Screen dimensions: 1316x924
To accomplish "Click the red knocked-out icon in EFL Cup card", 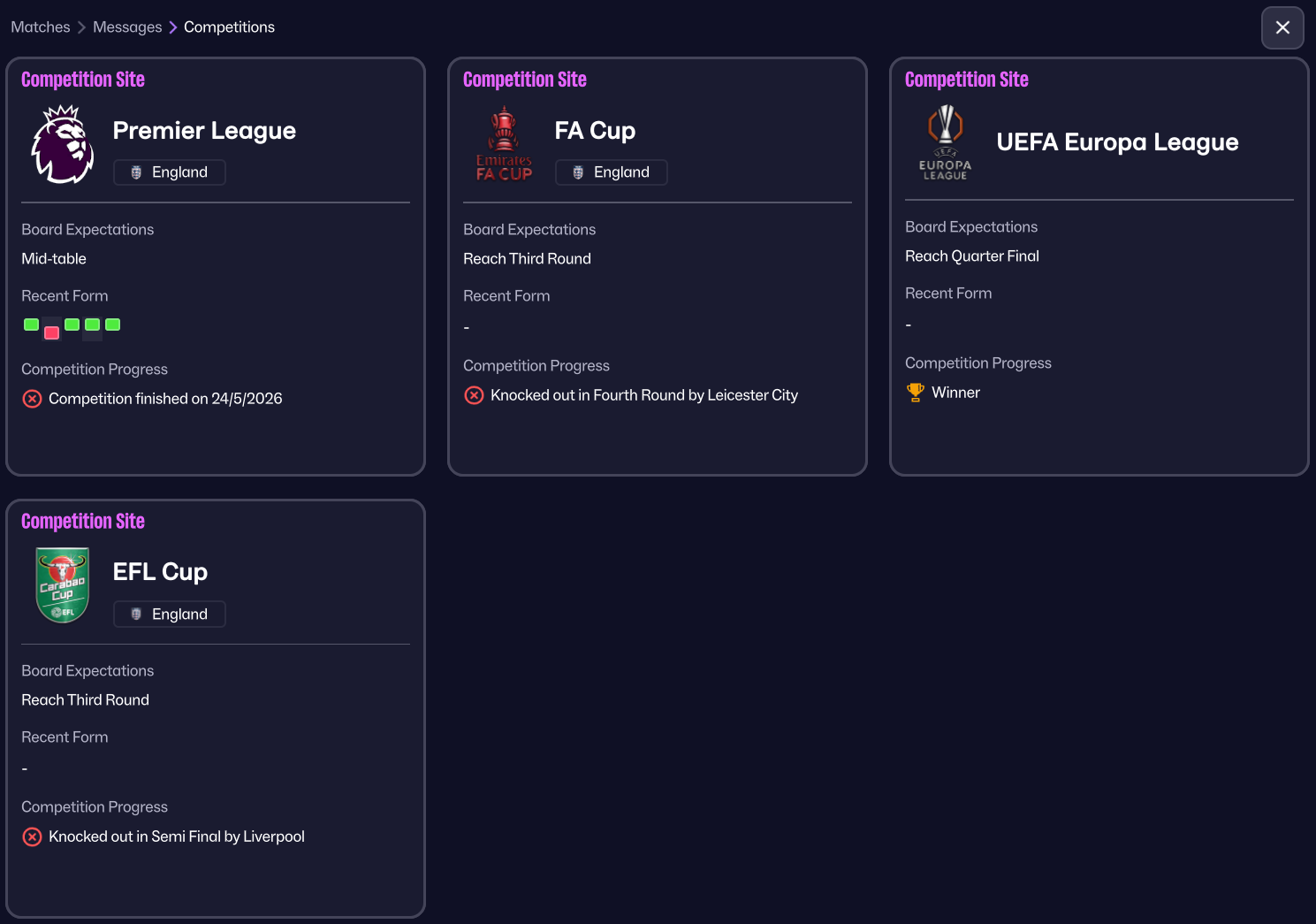I will pyautogui.click(x=33, y=836).
